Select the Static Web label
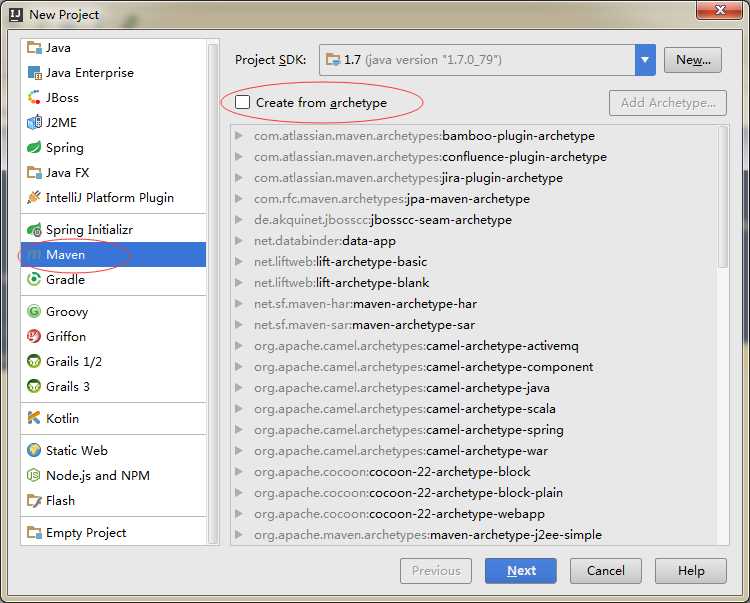Screen dimensions: 750x603 pyautogui.click(x=77, y=450)
